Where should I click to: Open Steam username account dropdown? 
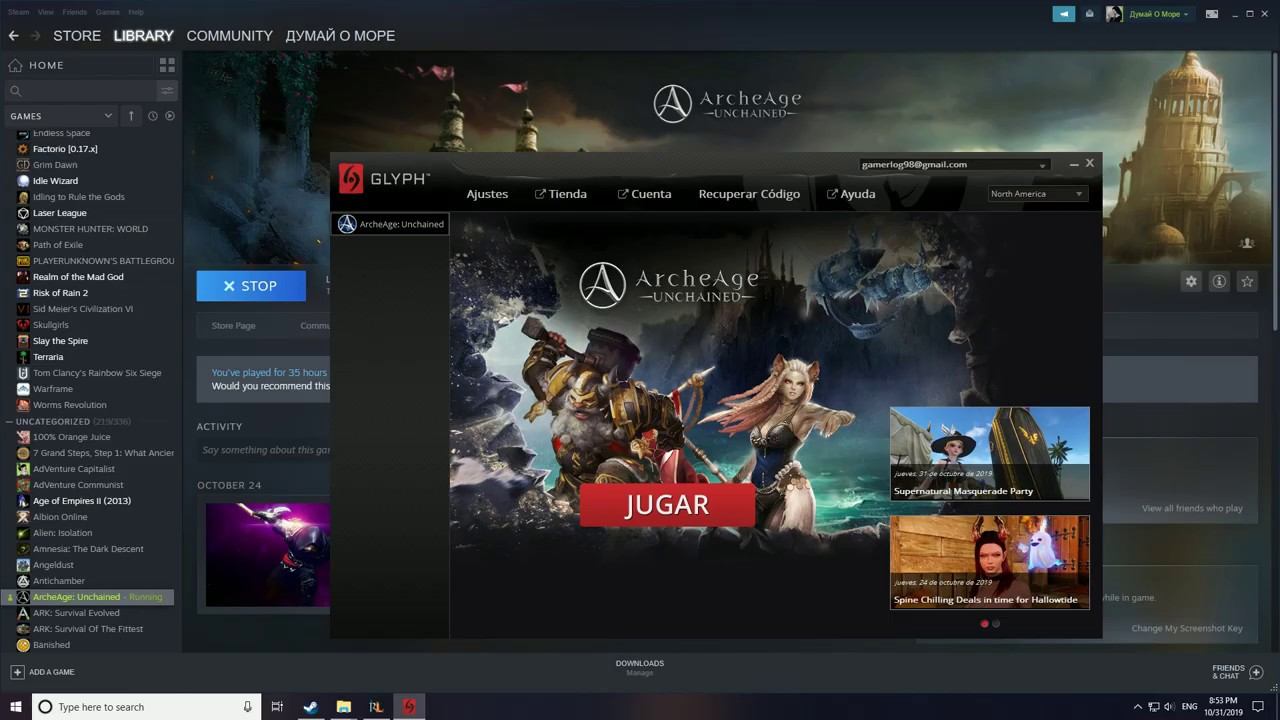[1159, 14]
